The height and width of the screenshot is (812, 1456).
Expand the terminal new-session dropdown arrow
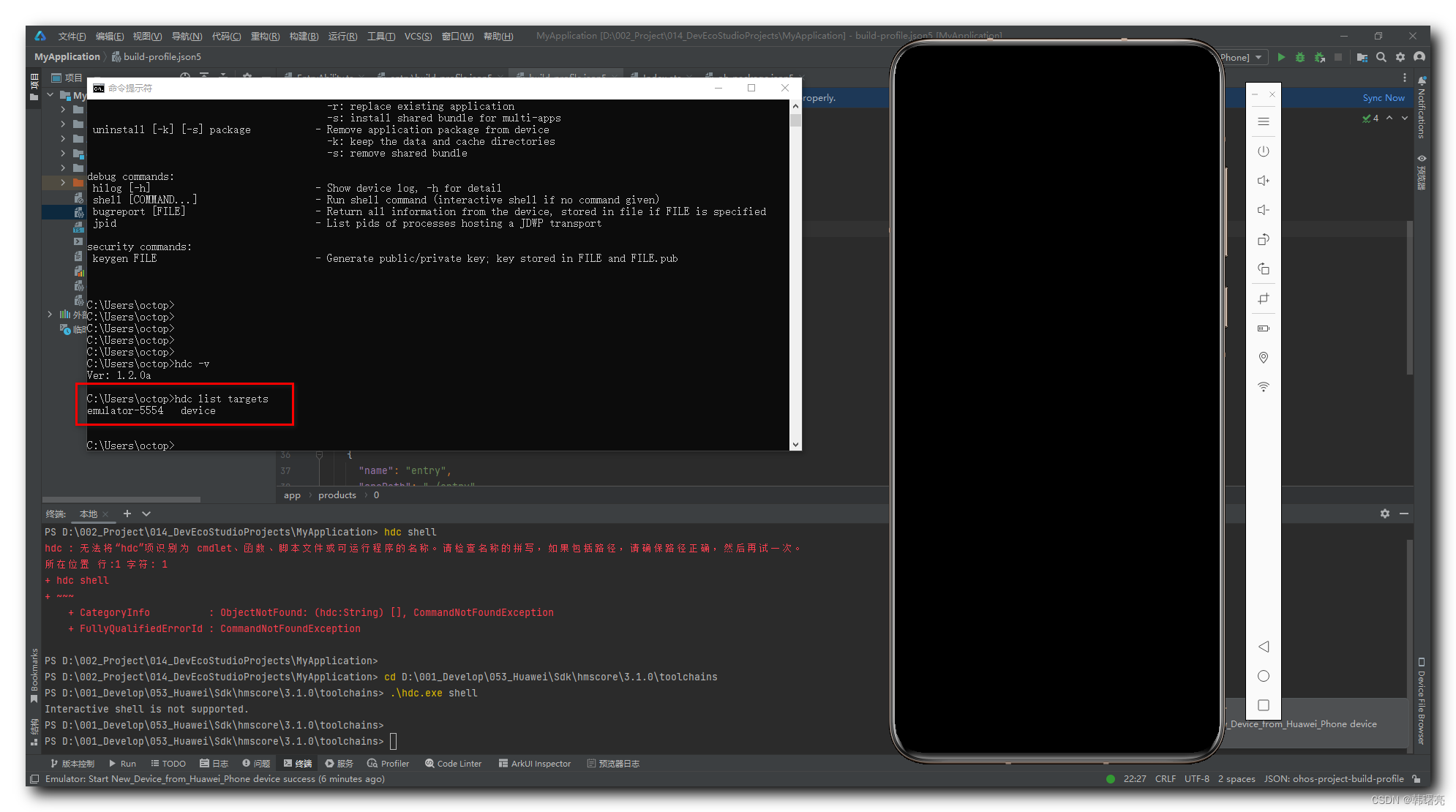(146, 514)
